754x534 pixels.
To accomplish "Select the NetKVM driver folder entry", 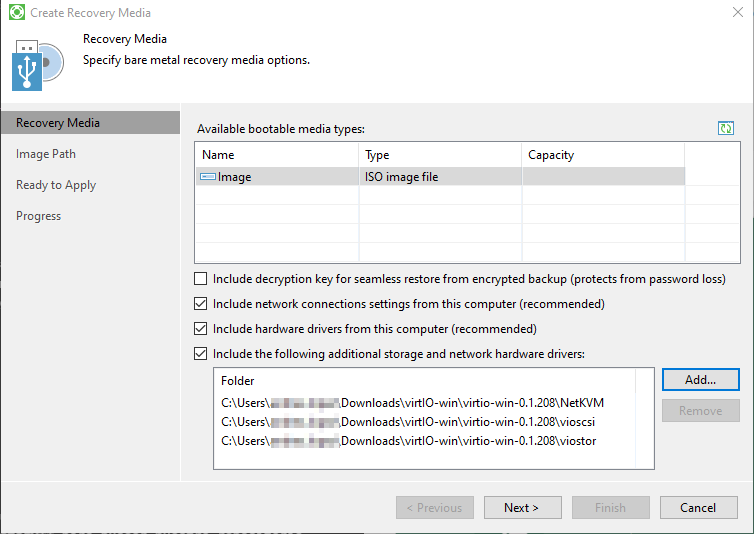I will (x=412, y=403).
